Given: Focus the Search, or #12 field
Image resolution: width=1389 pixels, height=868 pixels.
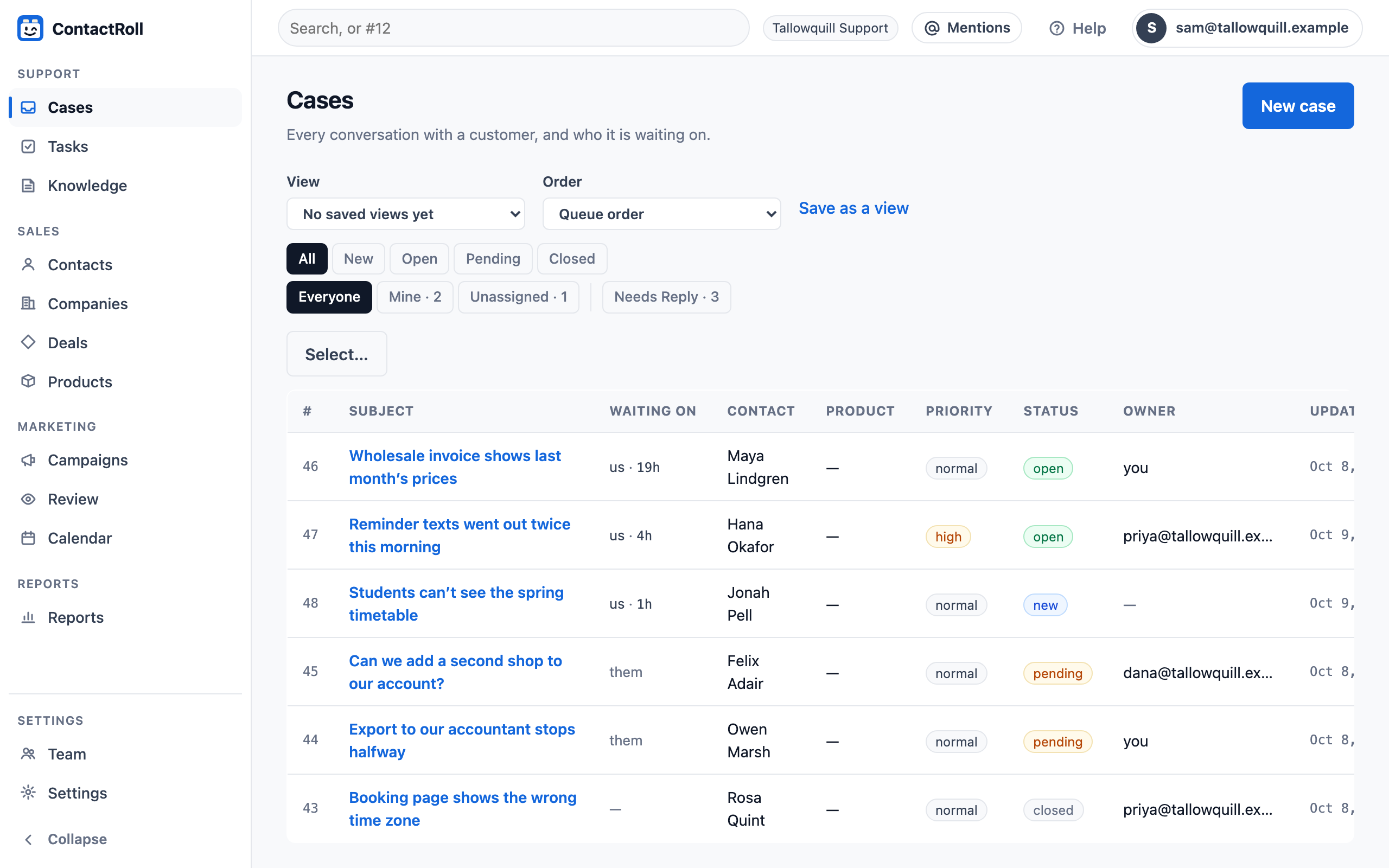Looking at the screenshot, I should pos(514,28).
